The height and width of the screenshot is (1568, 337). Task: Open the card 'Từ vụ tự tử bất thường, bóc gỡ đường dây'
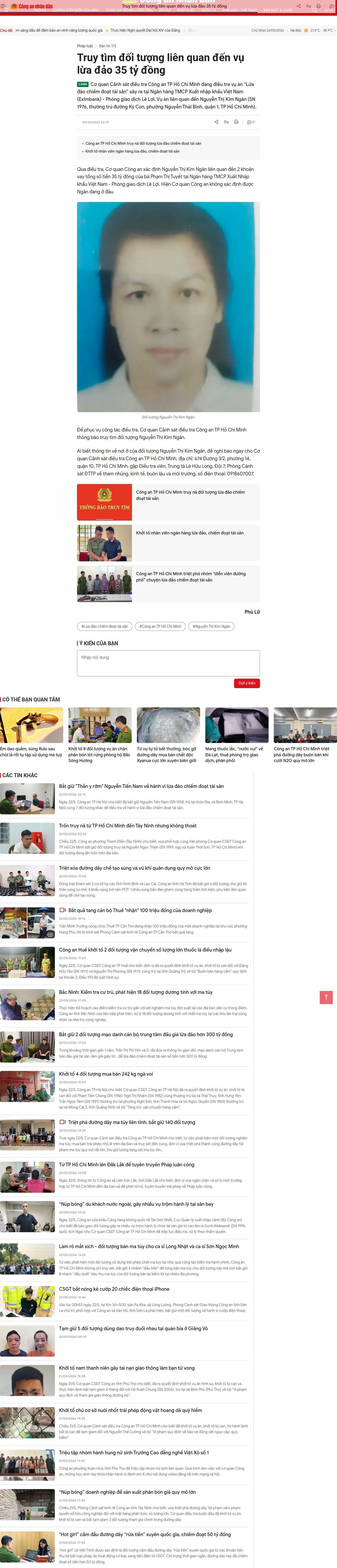[x=168, y=755]
